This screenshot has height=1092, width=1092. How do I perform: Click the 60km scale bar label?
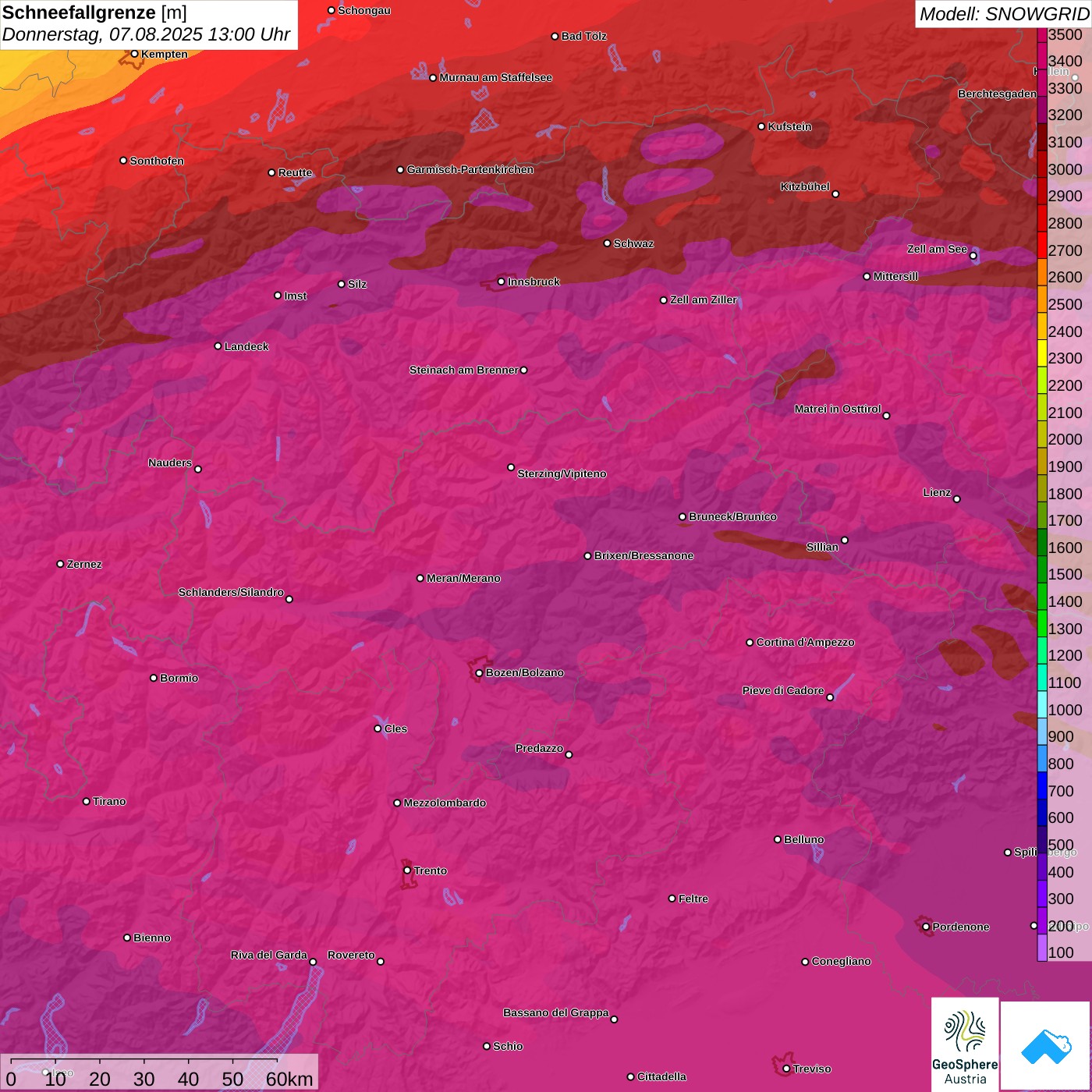289,1080
